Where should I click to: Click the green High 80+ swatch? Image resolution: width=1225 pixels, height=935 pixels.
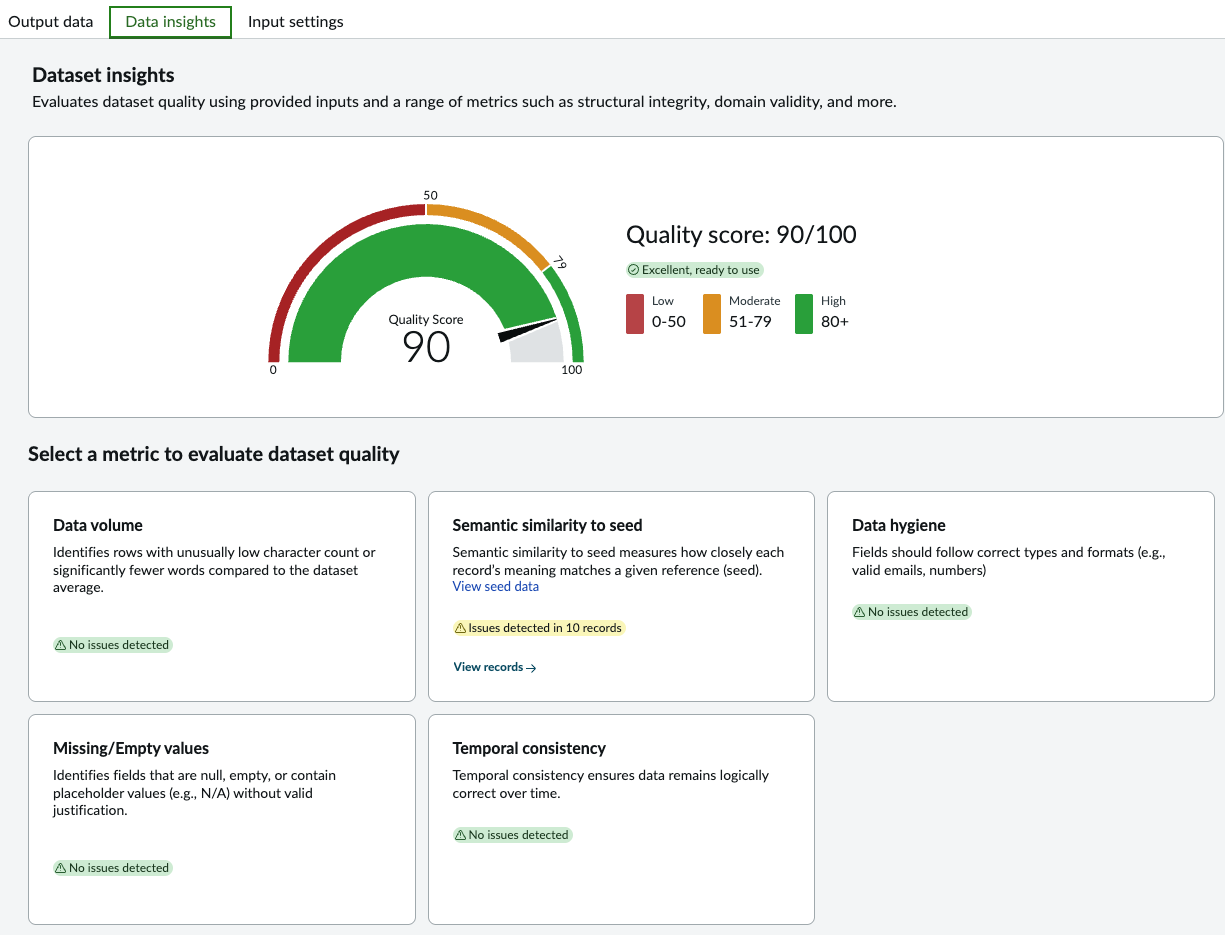tap(804, 314)
